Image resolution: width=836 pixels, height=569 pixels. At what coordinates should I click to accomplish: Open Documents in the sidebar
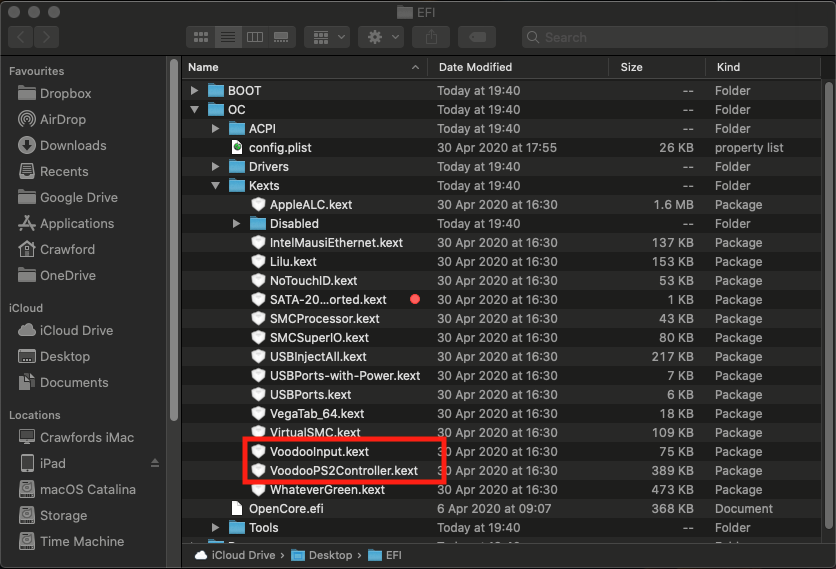click(63, 383)
